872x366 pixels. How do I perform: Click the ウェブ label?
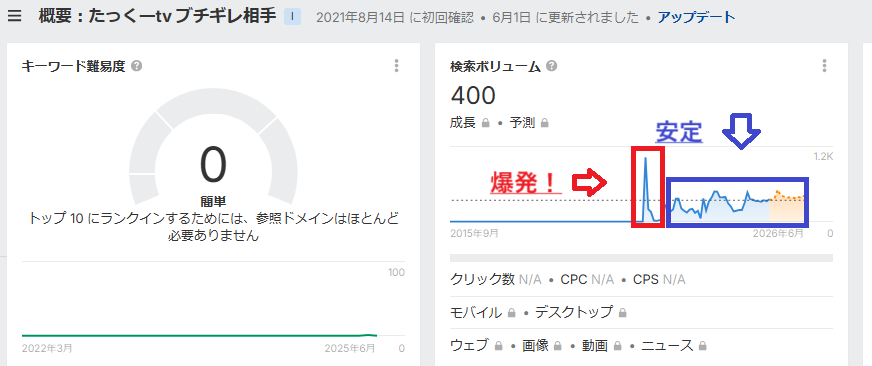tap(469, 346)
